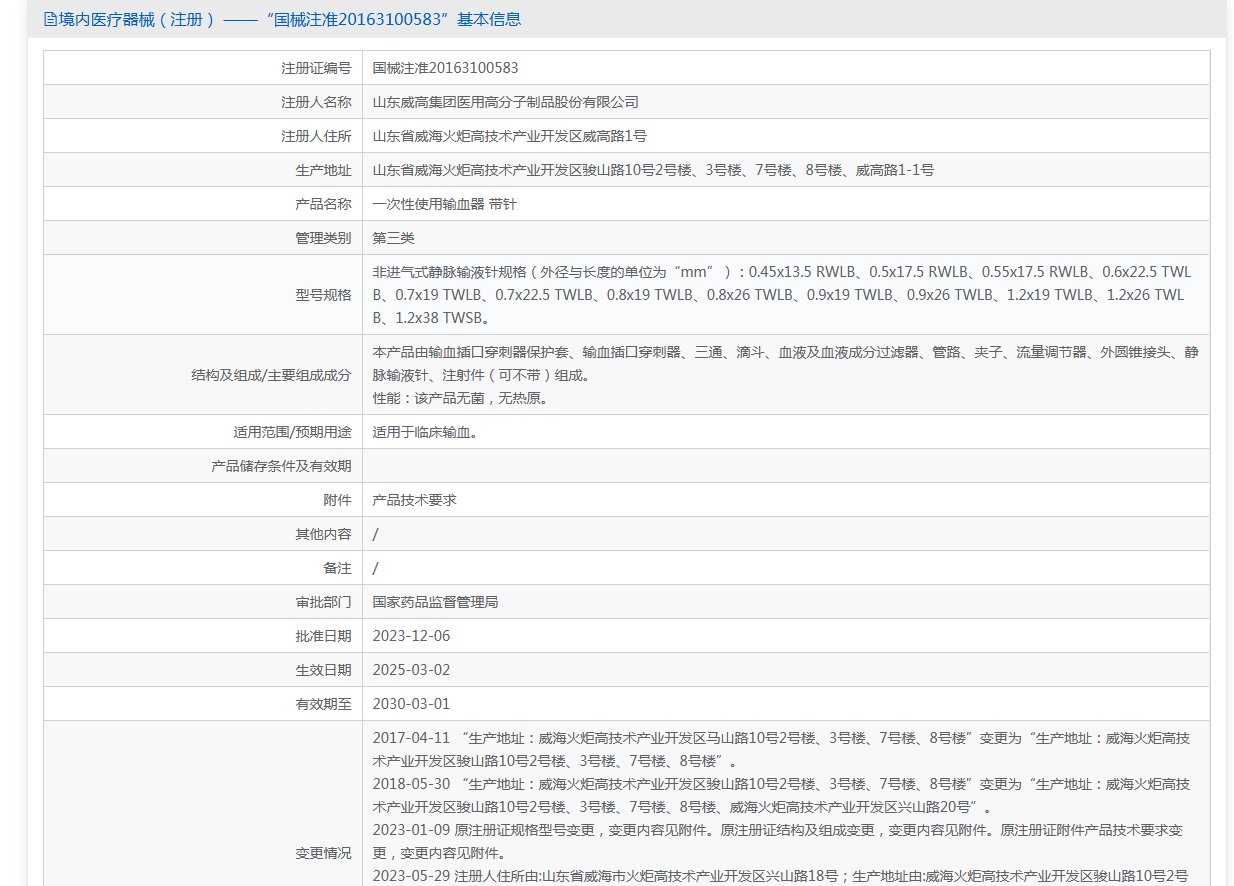Select the label cell "适用范围/预期用途"

[x=203, y=432]
